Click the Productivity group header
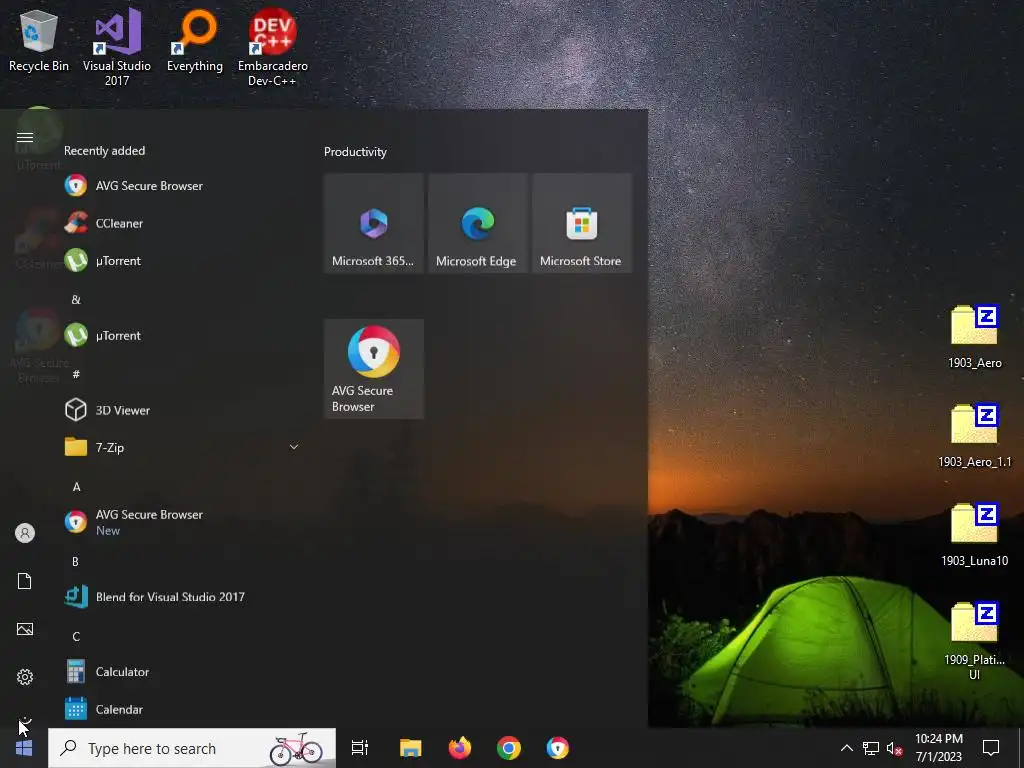This screenshot has width=1024, height=768. pos(355,152)
